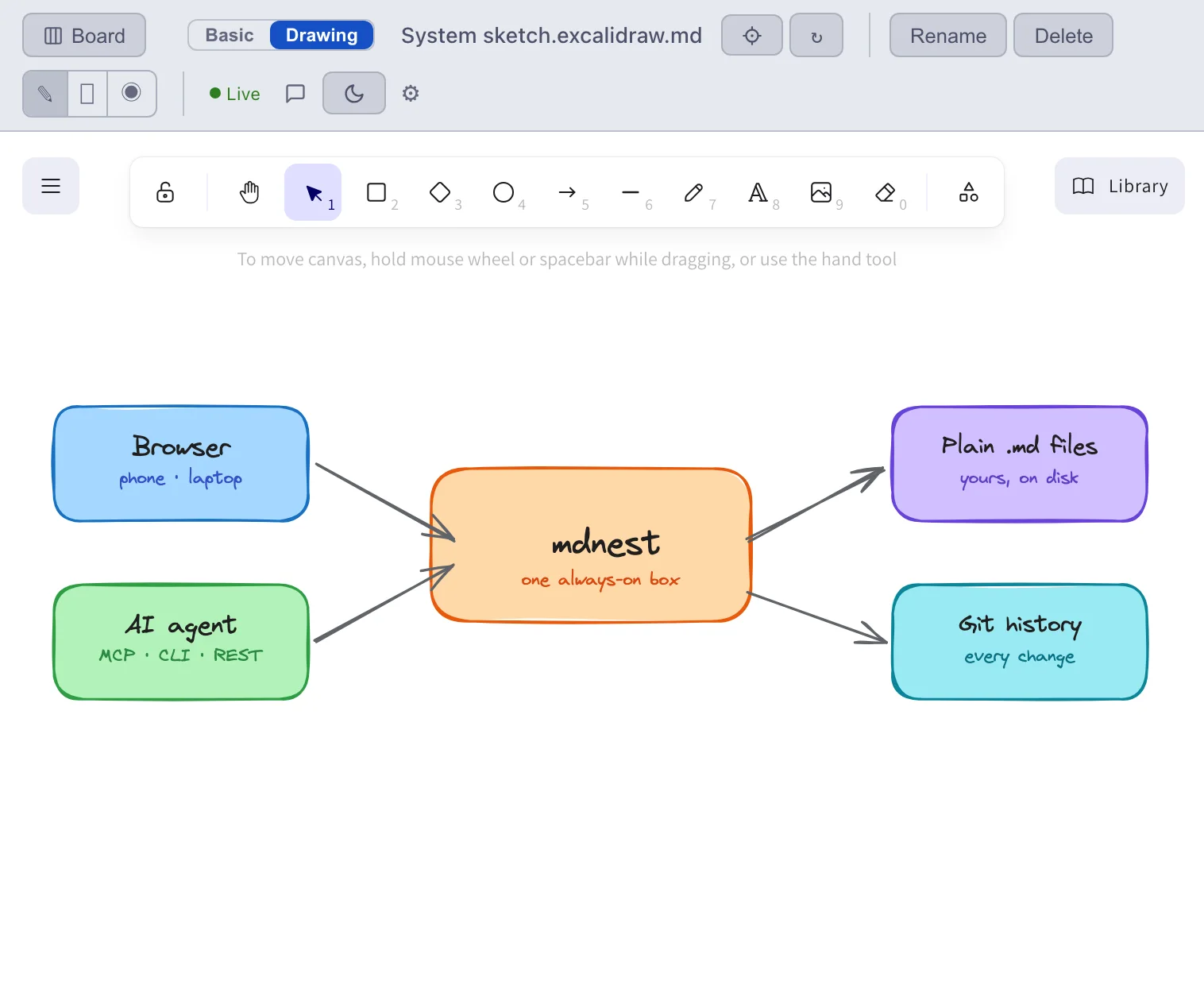Image resolution: width=1204 pixels, height=985 pixels.
Task: Rename the System sketch file
Action: coord(948,36)
